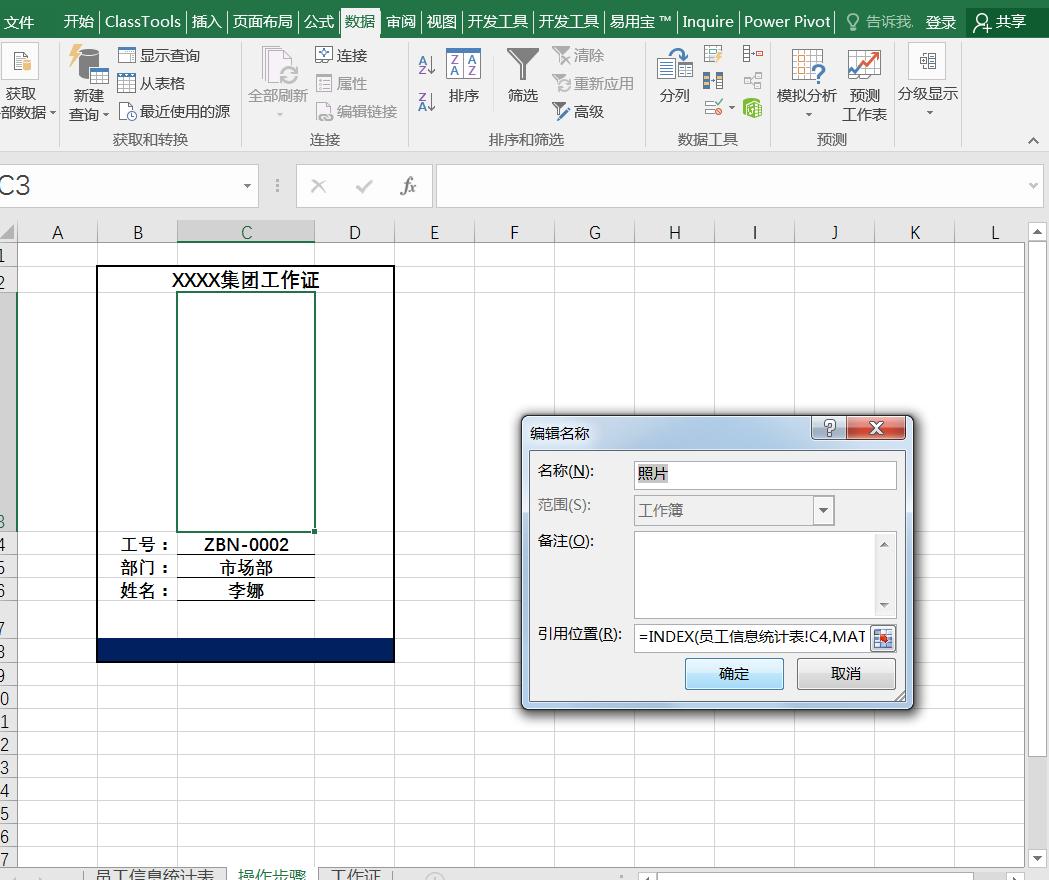The image size is (1049, 880).
Task: Click the Data Validation (数据验证) icon
Action: 713,107
